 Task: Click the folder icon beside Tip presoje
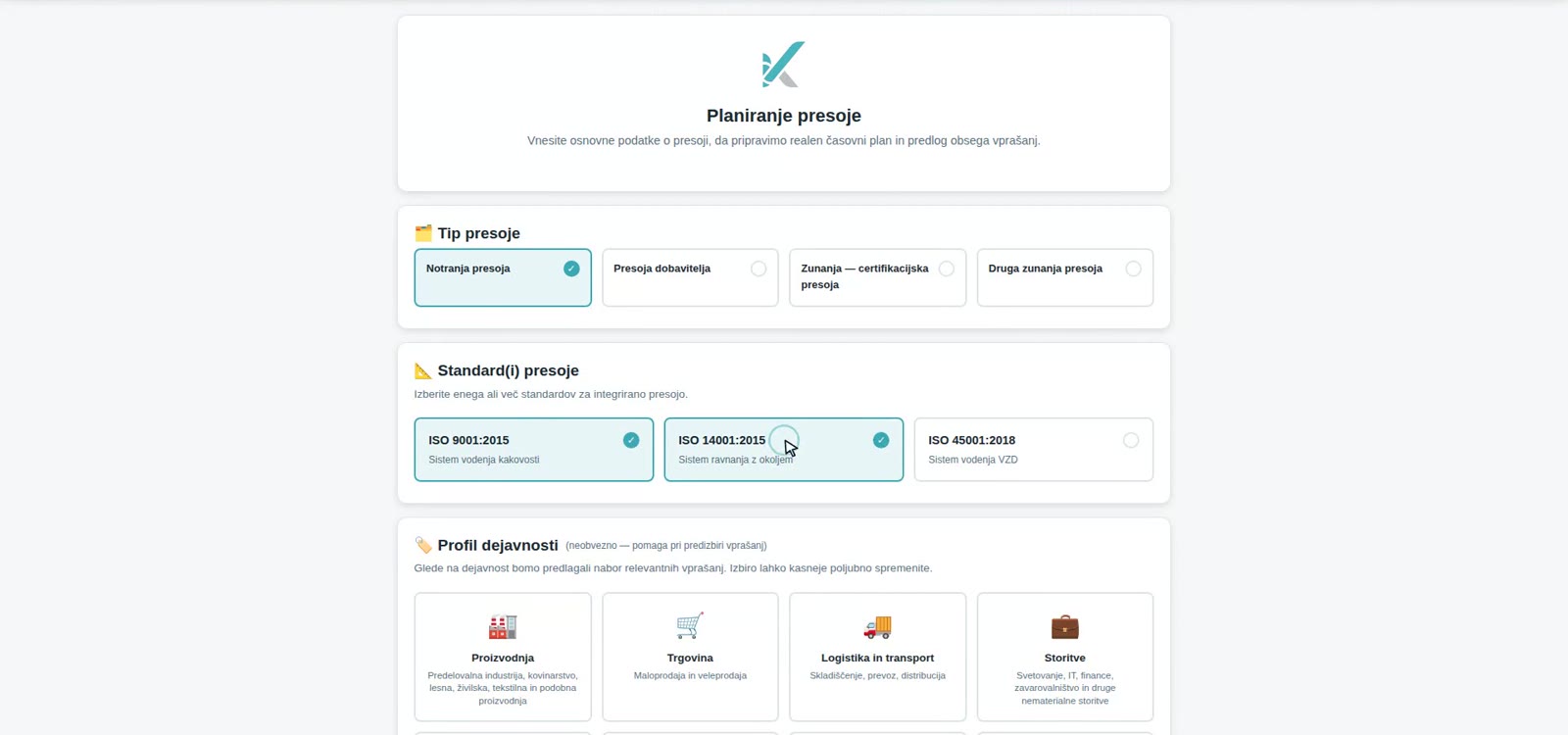423,233
